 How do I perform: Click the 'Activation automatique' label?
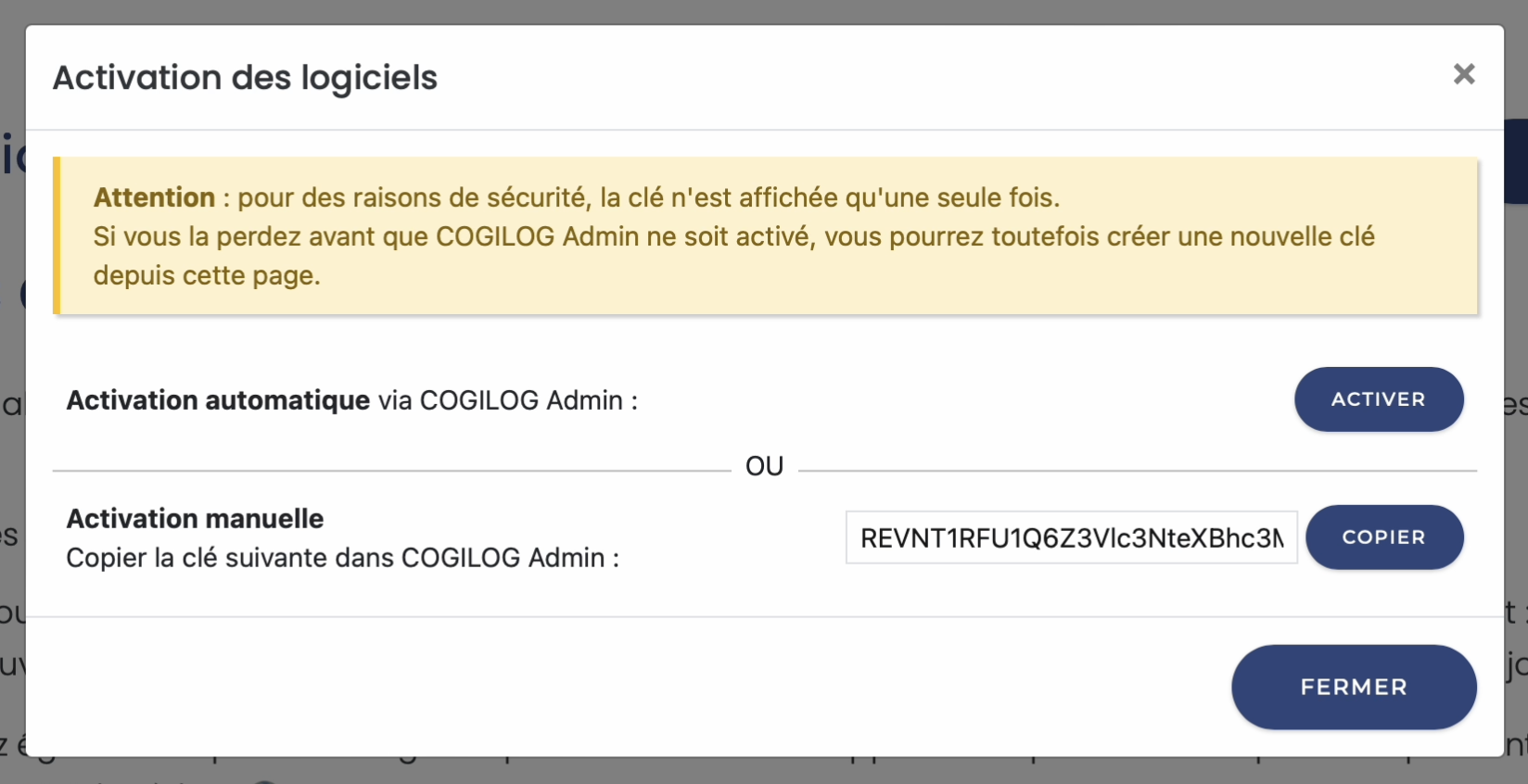tap(218, 400)
